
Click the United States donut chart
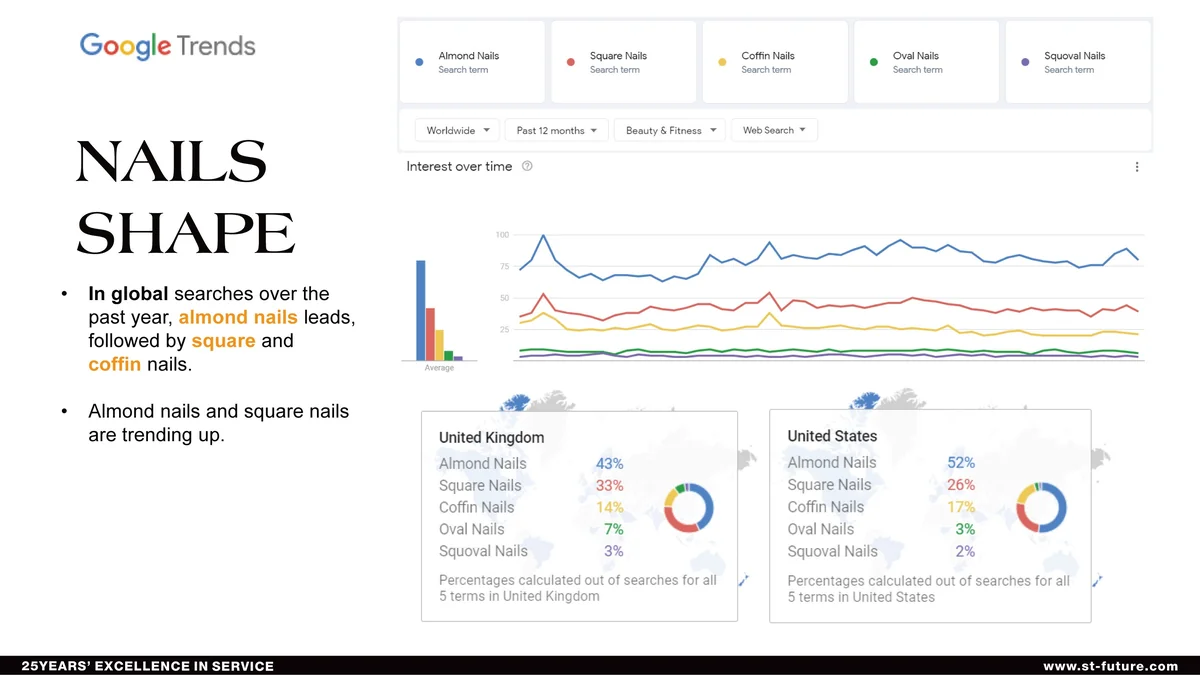point(1042,507)
